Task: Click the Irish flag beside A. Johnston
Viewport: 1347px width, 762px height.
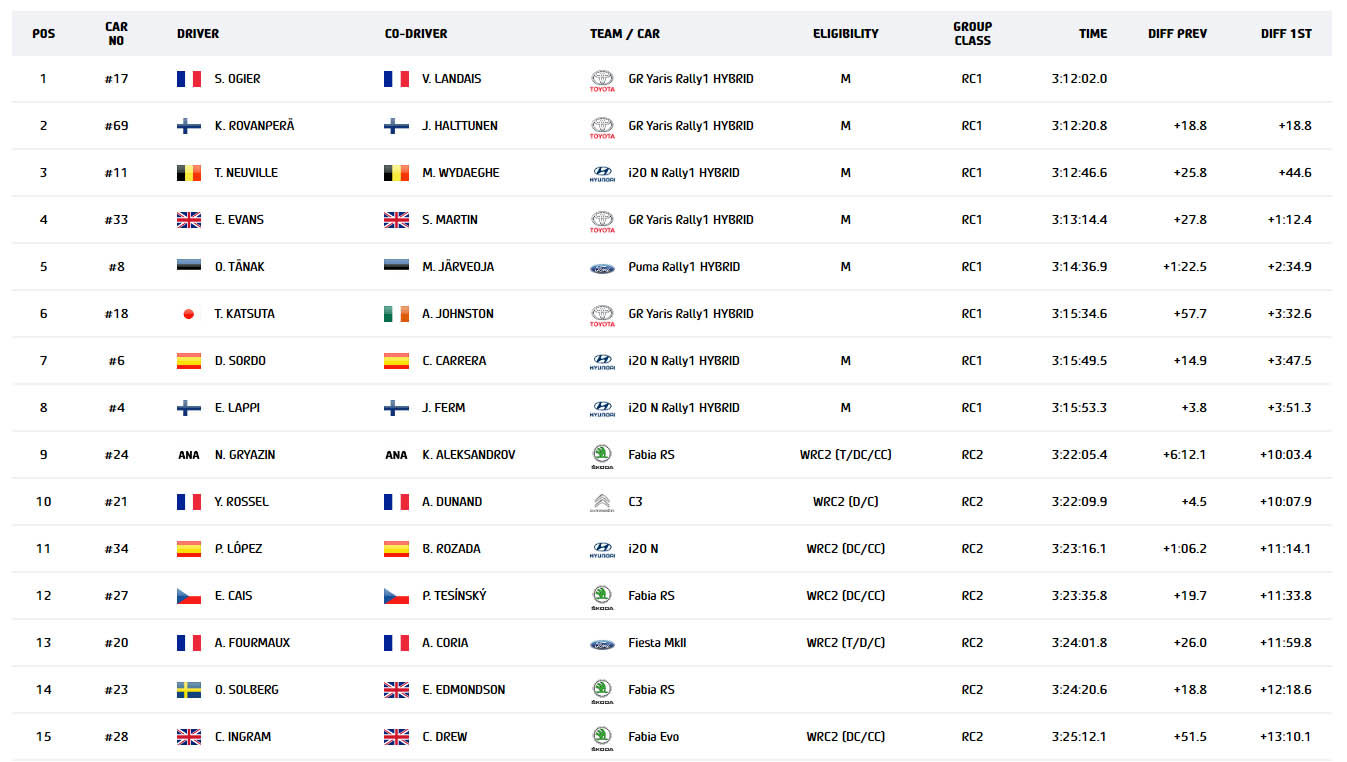Action: coord(396,314)
